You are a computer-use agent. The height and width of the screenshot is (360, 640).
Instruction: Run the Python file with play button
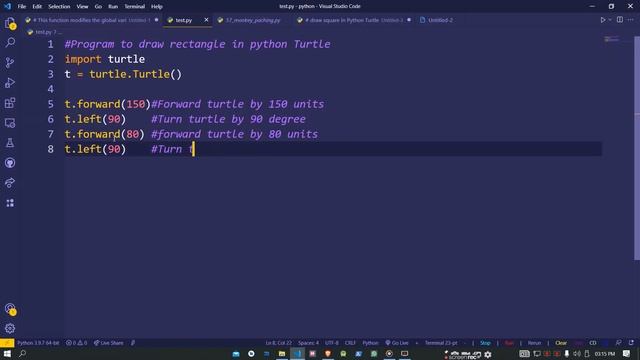(x=602, y=20)
